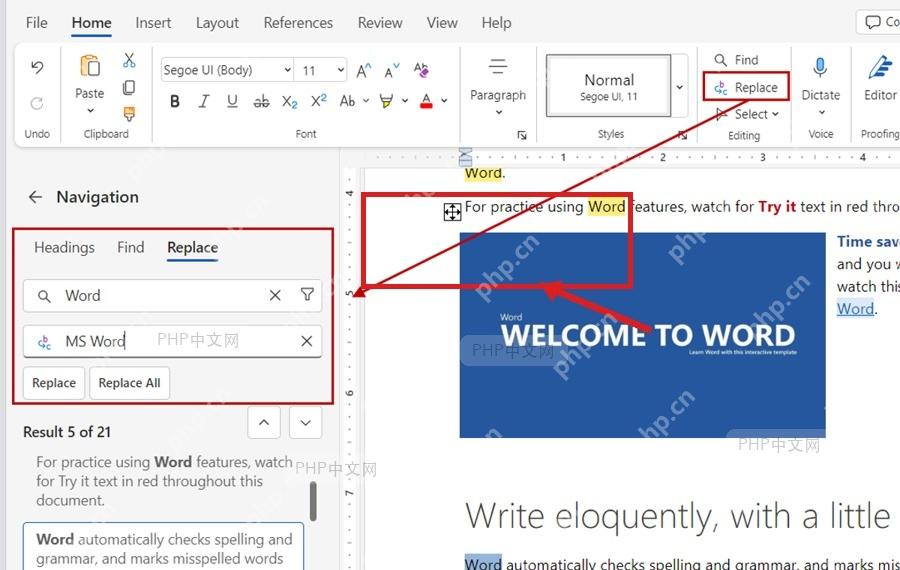Switch to the Layout tab
This screenshot has height=570, width=900.
click(x=217, y=23)
